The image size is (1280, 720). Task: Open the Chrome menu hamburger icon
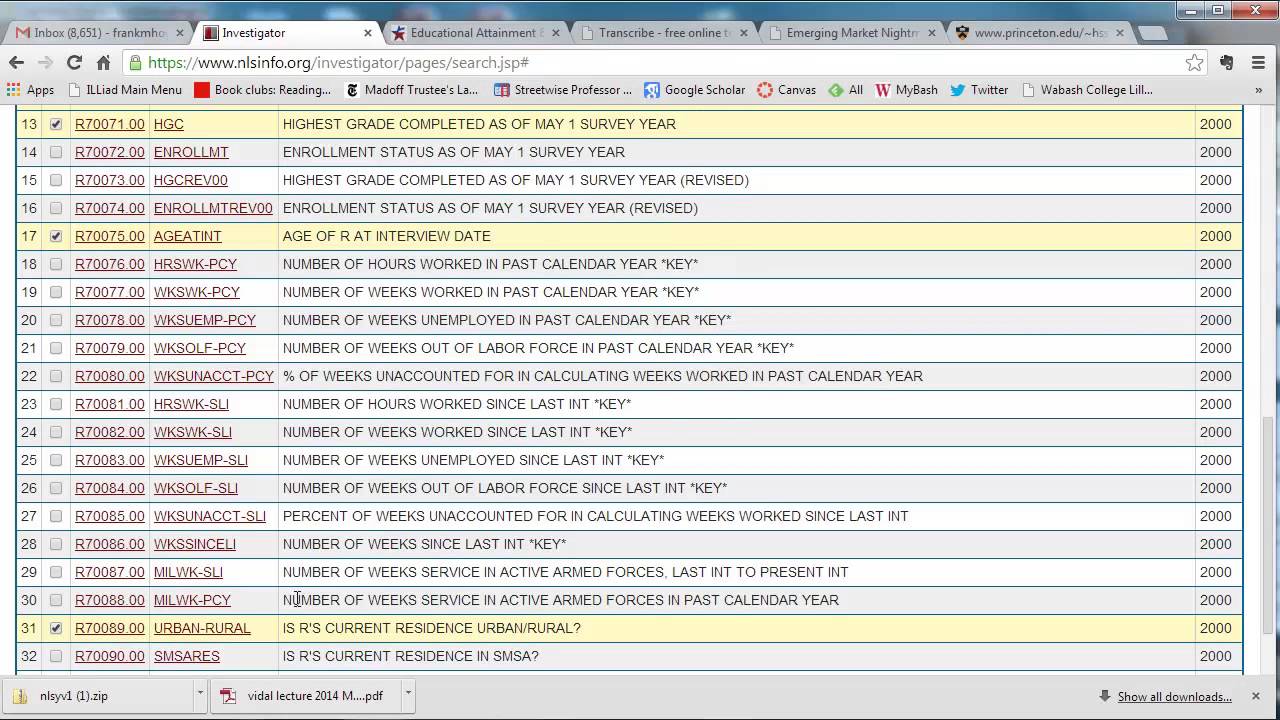tap(1258, 62)
